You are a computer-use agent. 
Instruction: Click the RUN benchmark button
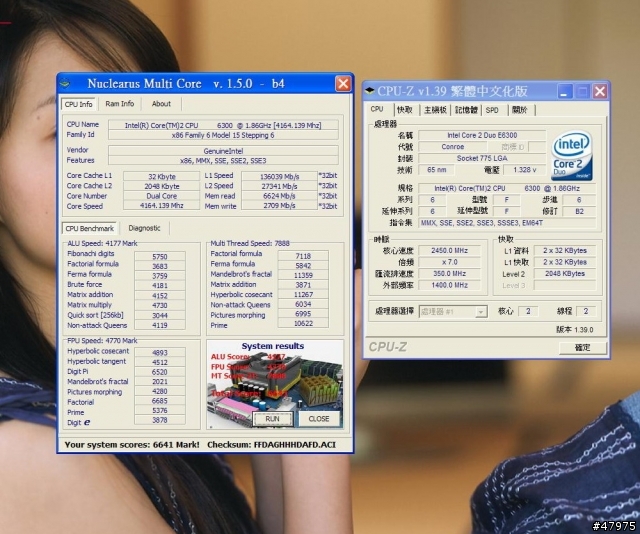pos(272,419)
